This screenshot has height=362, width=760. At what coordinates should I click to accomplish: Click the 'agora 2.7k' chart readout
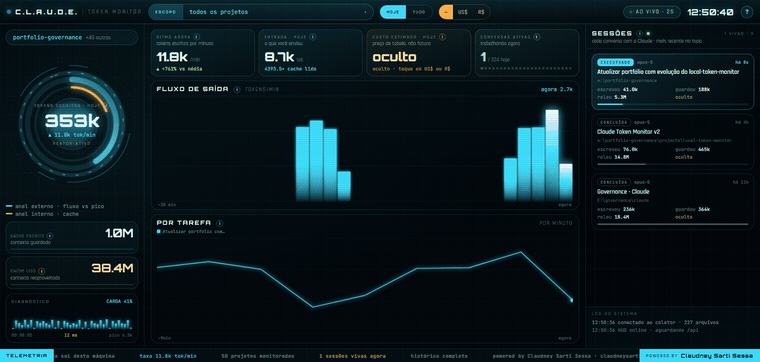[556, 89]
